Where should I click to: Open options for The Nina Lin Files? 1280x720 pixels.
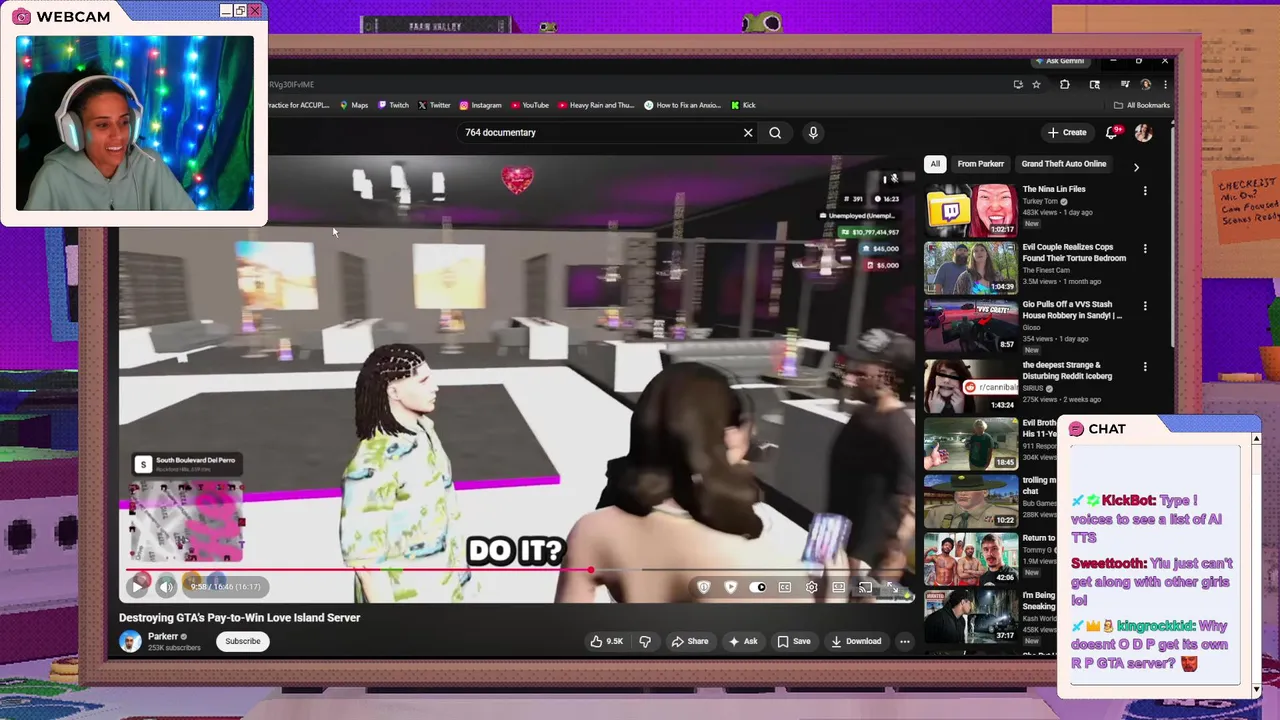(1145, 190)
